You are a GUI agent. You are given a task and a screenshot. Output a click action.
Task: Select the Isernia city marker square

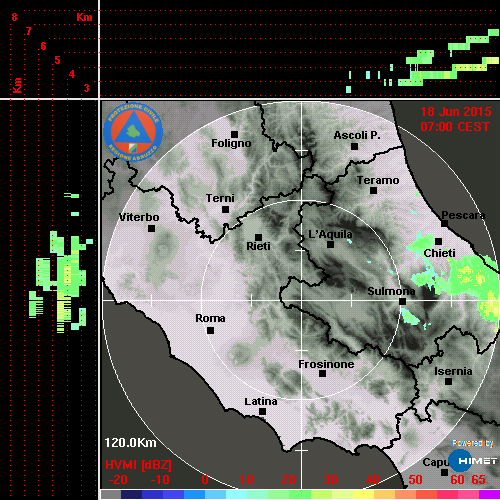pos(449,381)
